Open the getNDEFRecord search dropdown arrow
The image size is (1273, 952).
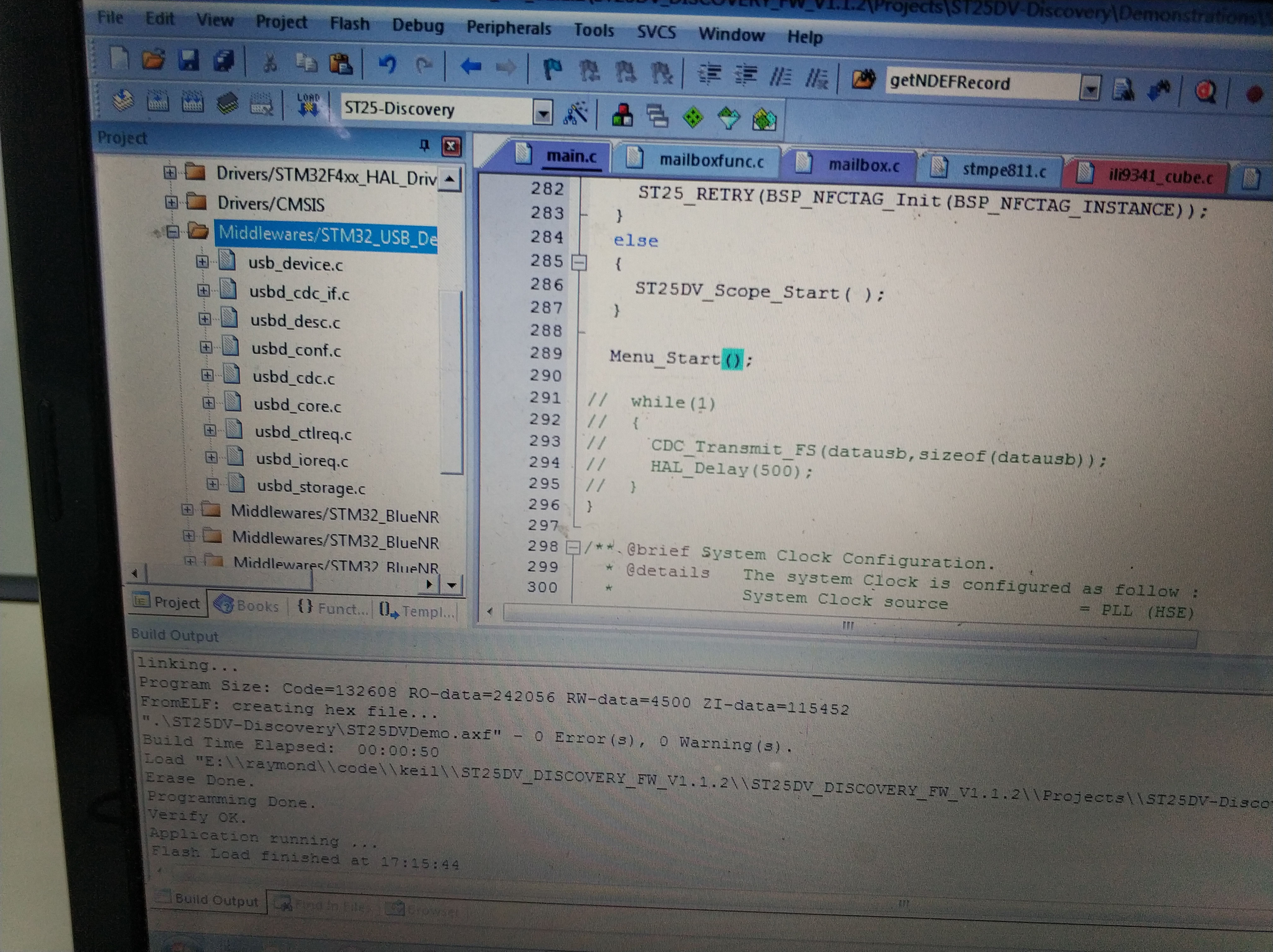click(x=1090, y=89)
